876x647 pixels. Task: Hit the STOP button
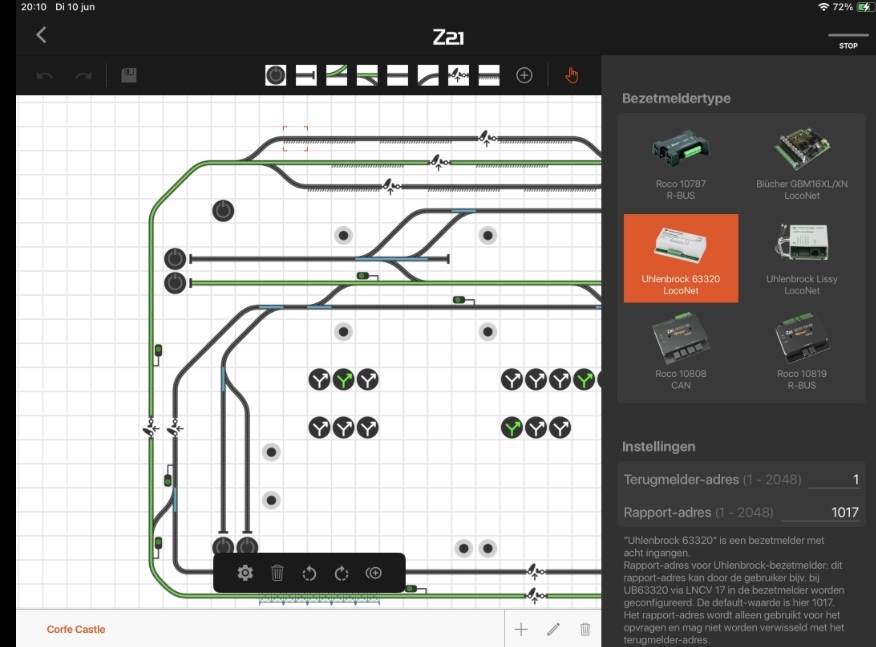coord(848,42)
